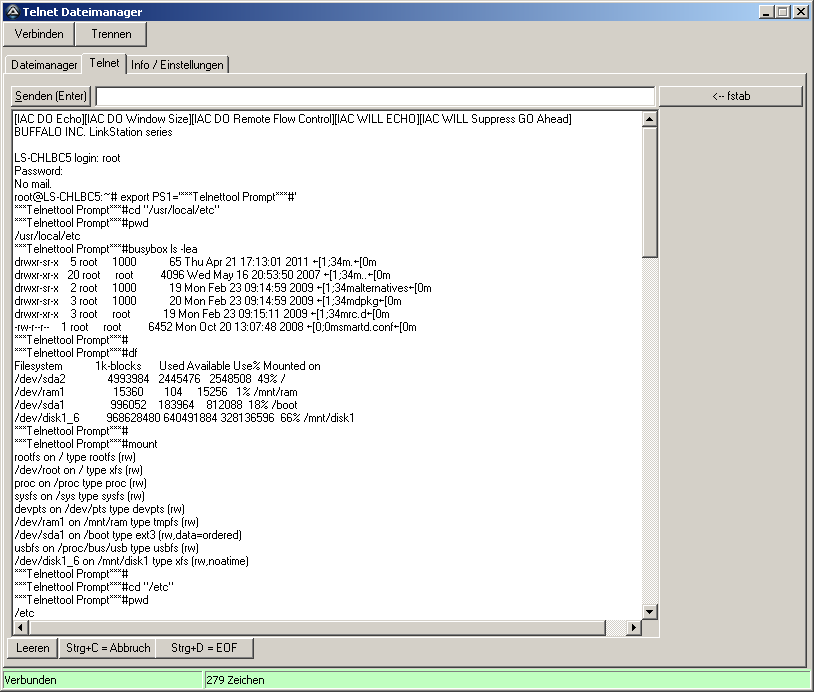
Task: Click the Senden (Enter) button
Action: [50, 96]
